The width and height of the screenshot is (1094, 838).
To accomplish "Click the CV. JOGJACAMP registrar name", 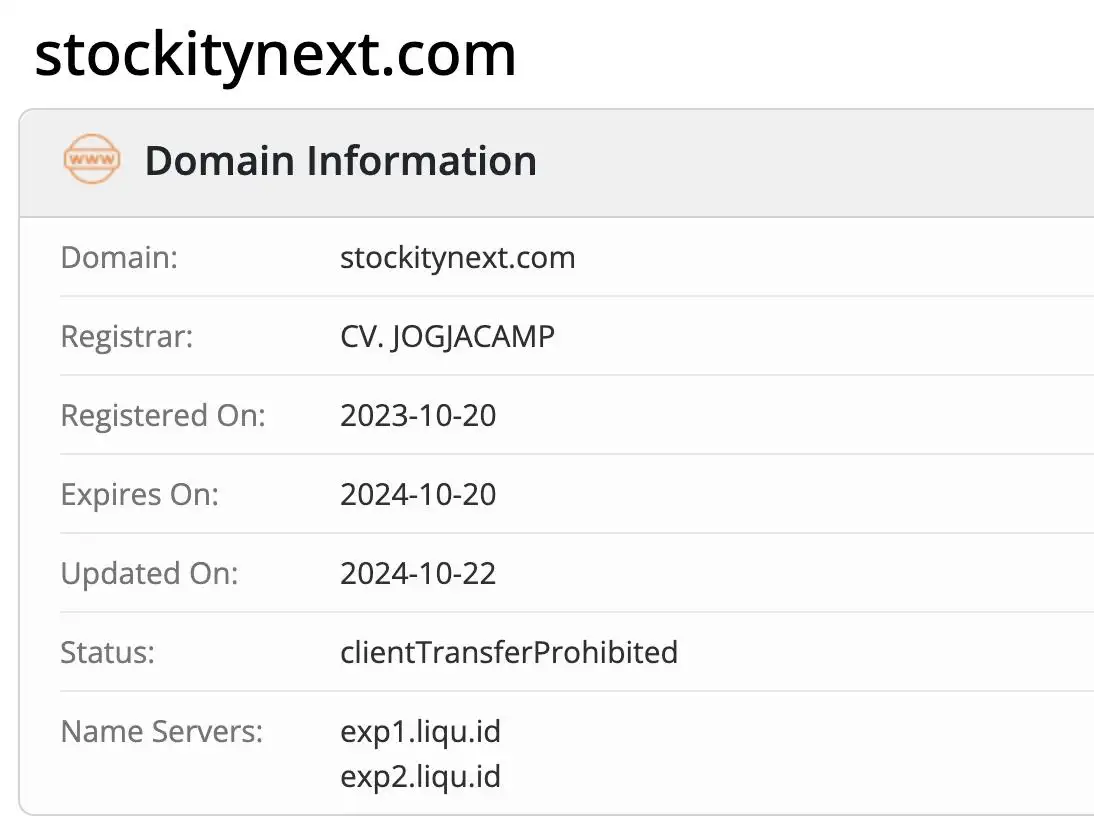I will (x=447, y=336).
